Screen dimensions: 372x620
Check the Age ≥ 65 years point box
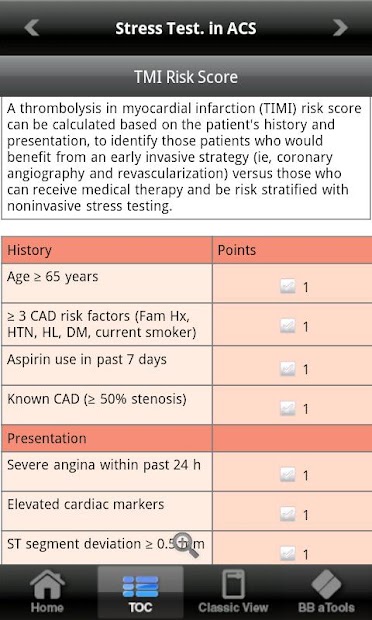click(x=288, y=286)
